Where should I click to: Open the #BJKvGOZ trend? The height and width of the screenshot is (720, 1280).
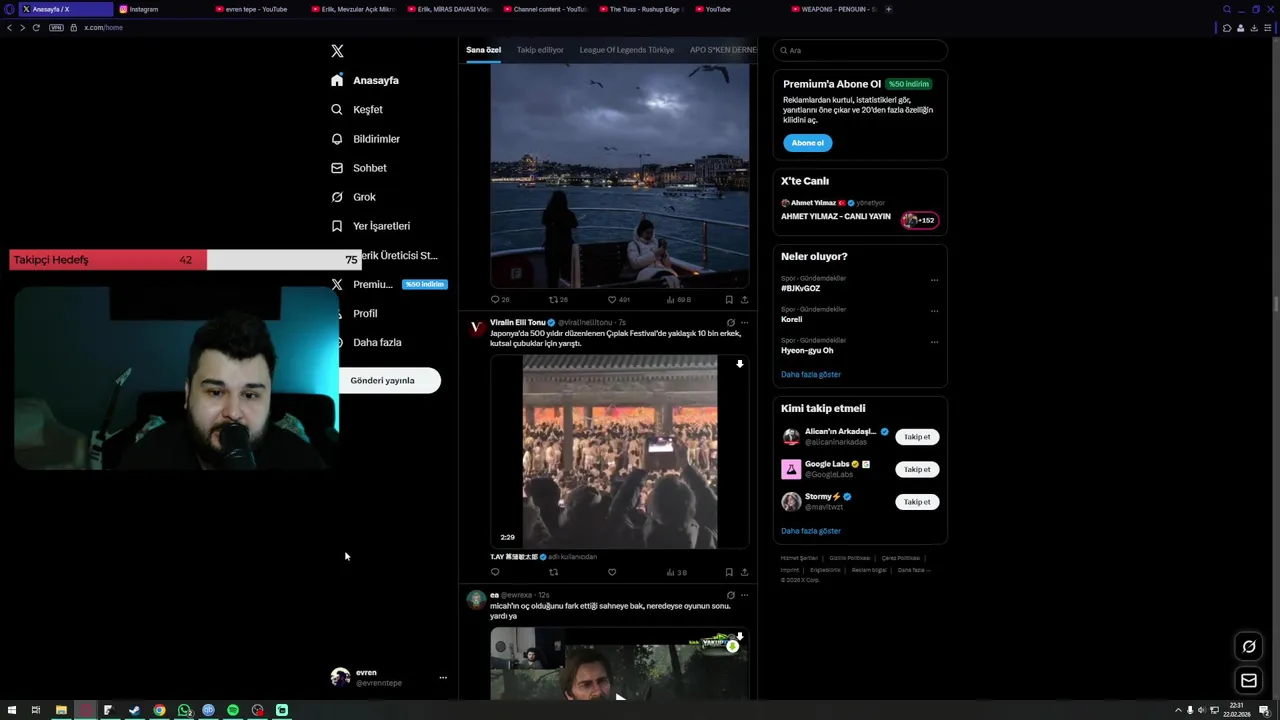(x=800, y=288)
